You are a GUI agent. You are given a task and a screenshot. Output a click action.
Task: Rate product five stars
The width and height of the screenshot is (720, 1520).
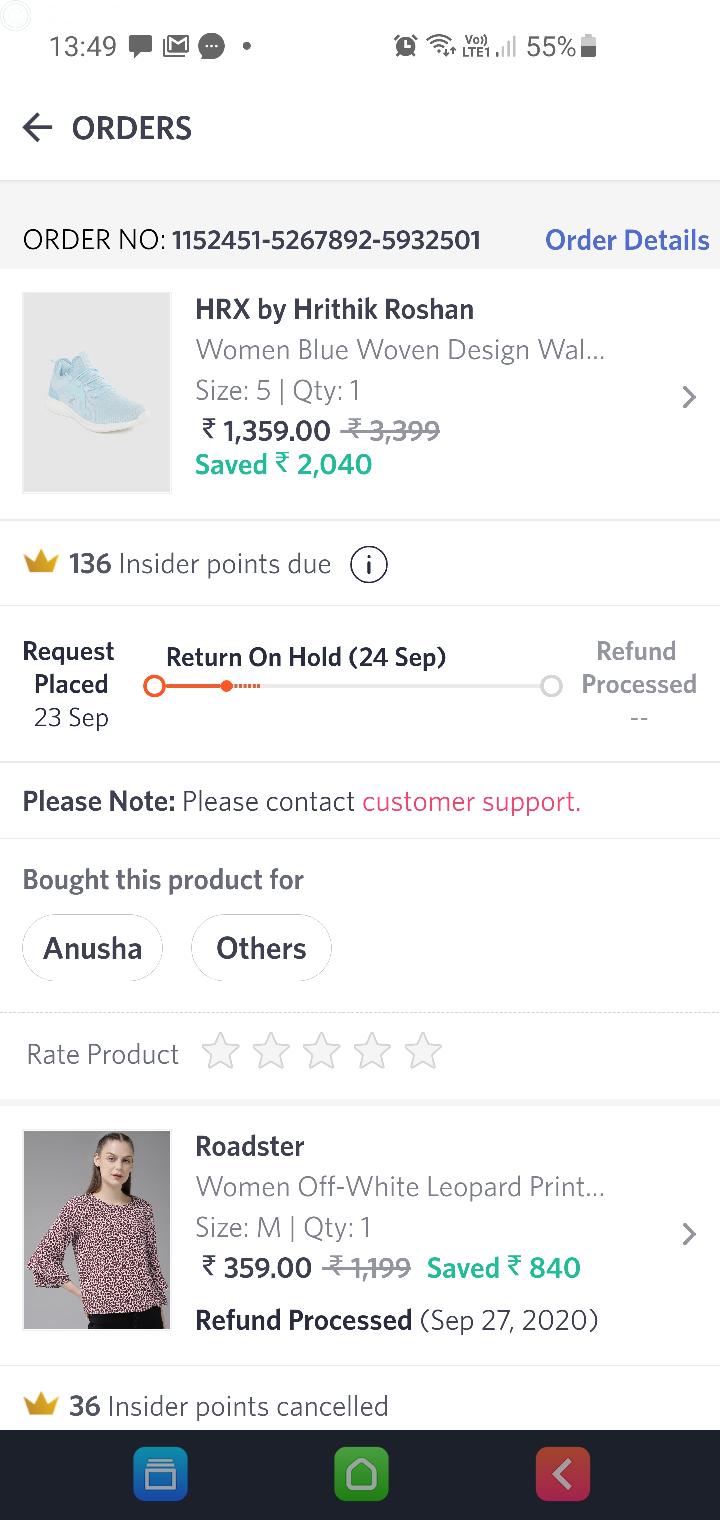tap(423, 1052)
